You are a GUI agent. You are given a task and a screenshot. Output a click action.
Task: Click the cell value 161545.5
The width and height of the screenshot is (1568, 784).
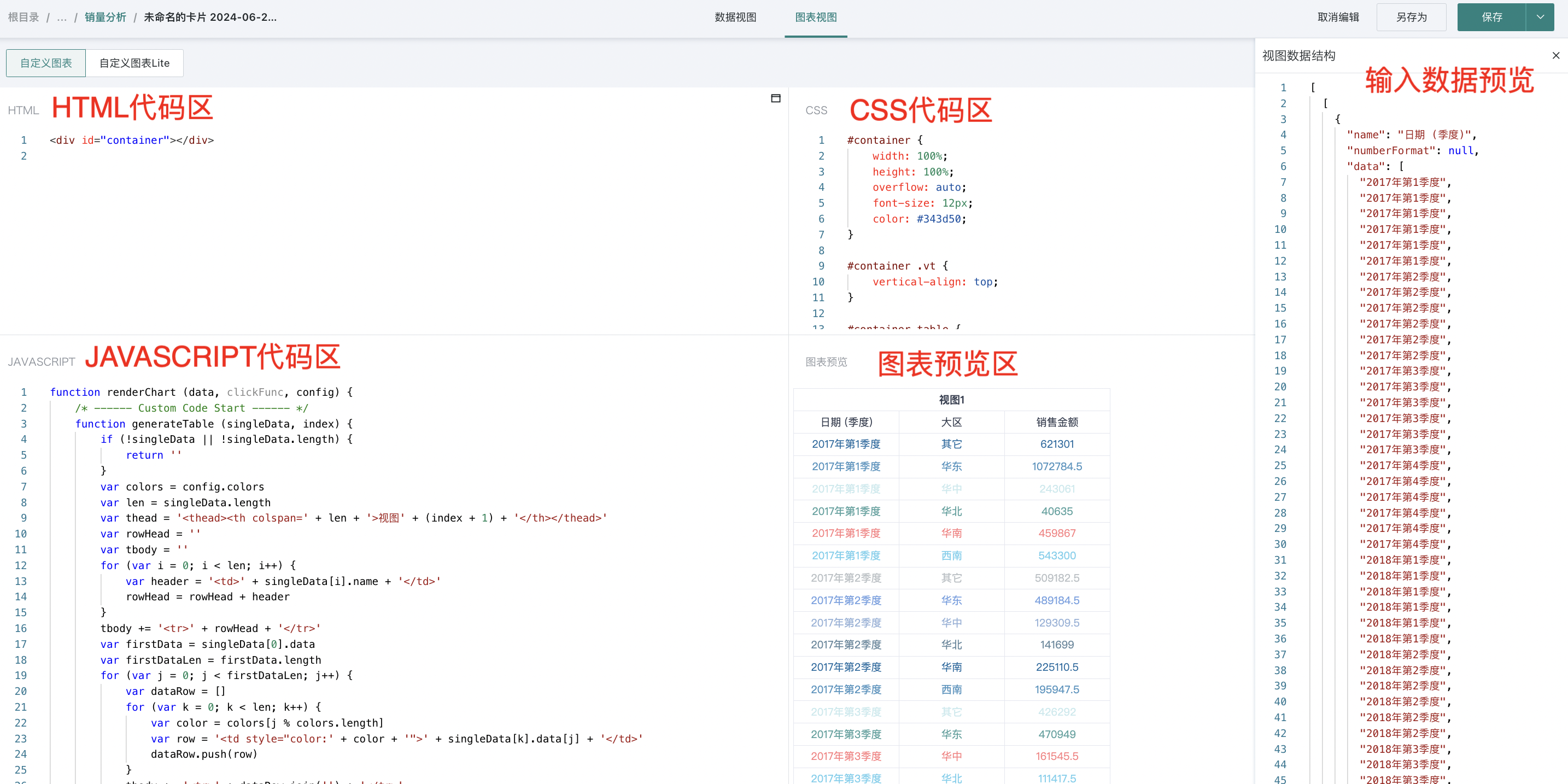click(x=1057, y=756)
